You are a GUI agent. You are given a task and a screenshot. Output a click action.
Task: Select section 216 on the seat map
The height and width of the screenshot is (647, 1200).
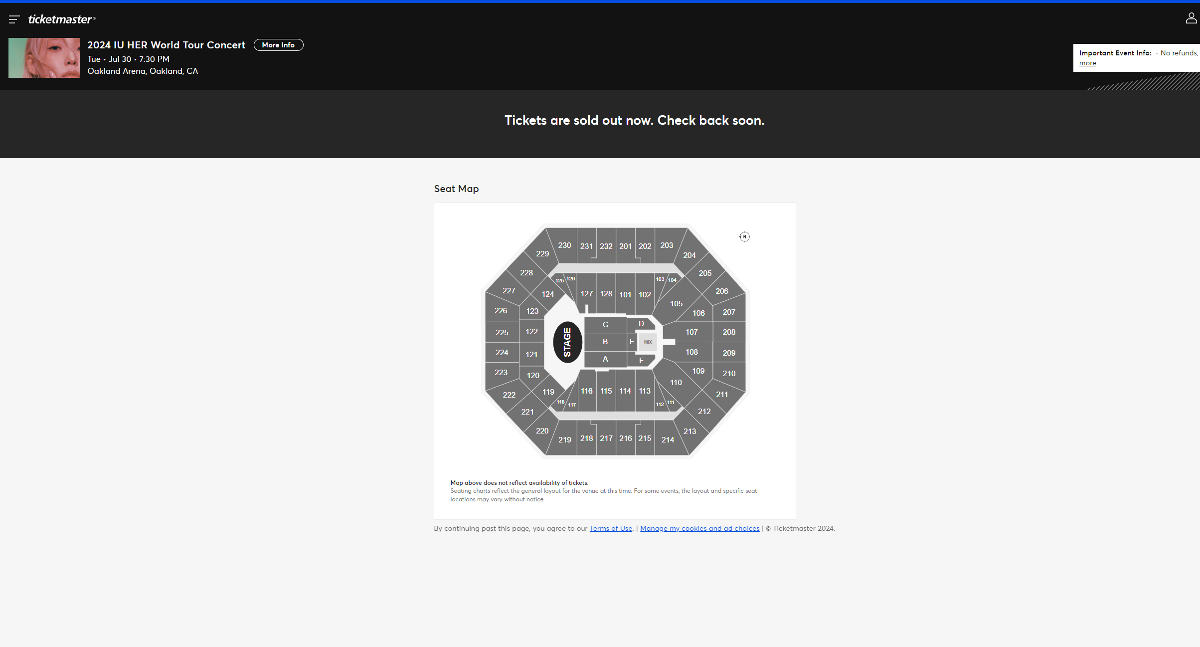(625, 438)
